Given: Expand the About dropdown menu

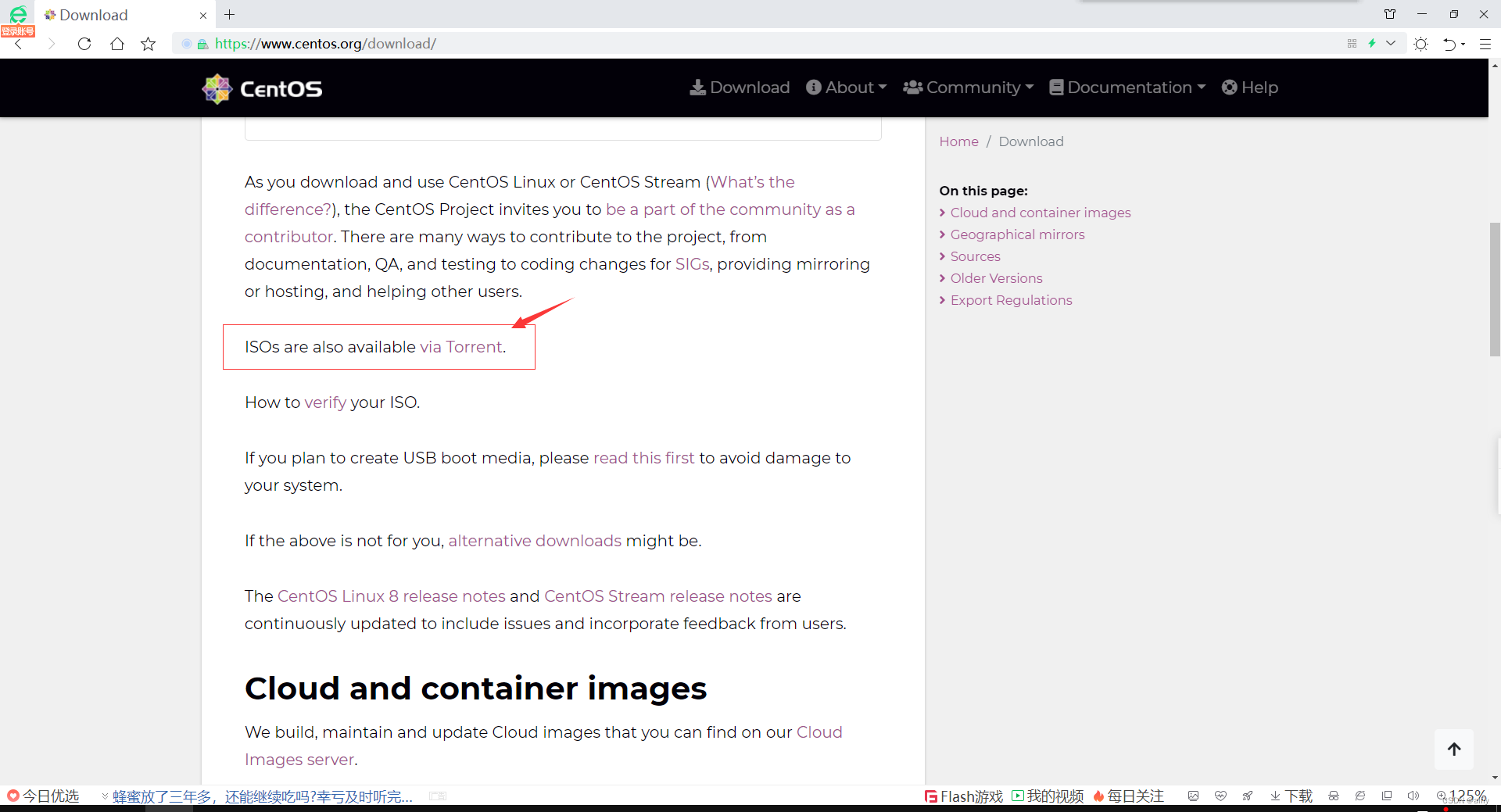Looking at the screenshot, I should click(847, 88).
